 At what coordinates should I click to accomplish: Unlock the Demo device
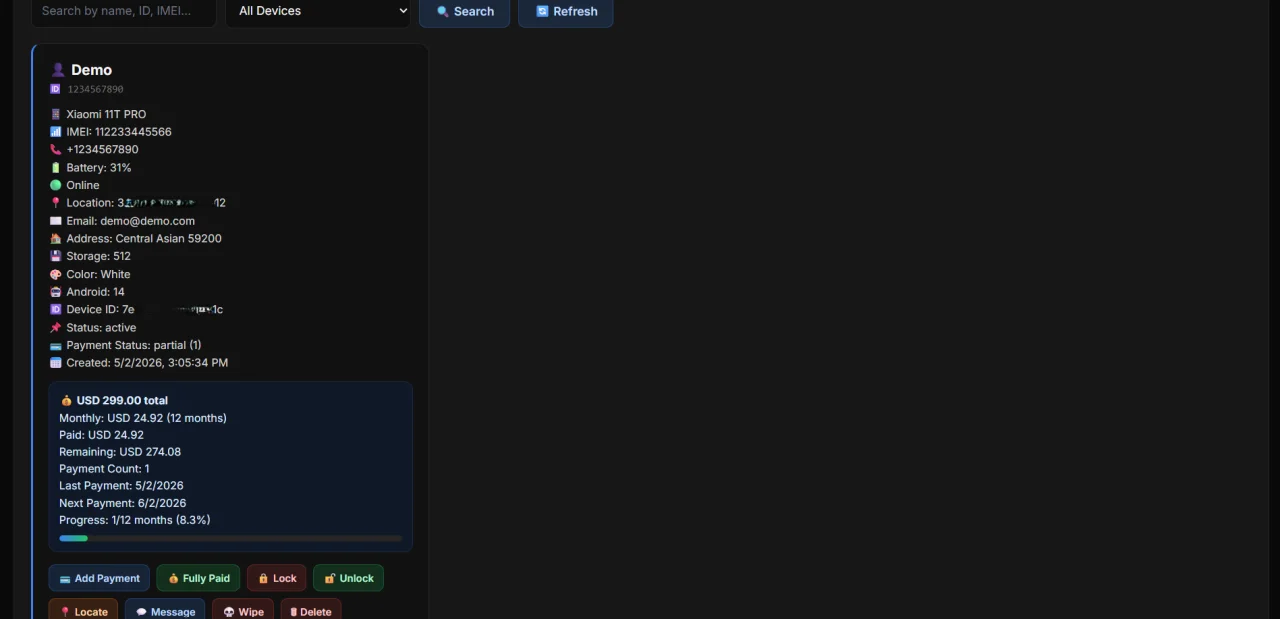click(x=349, y=578)
